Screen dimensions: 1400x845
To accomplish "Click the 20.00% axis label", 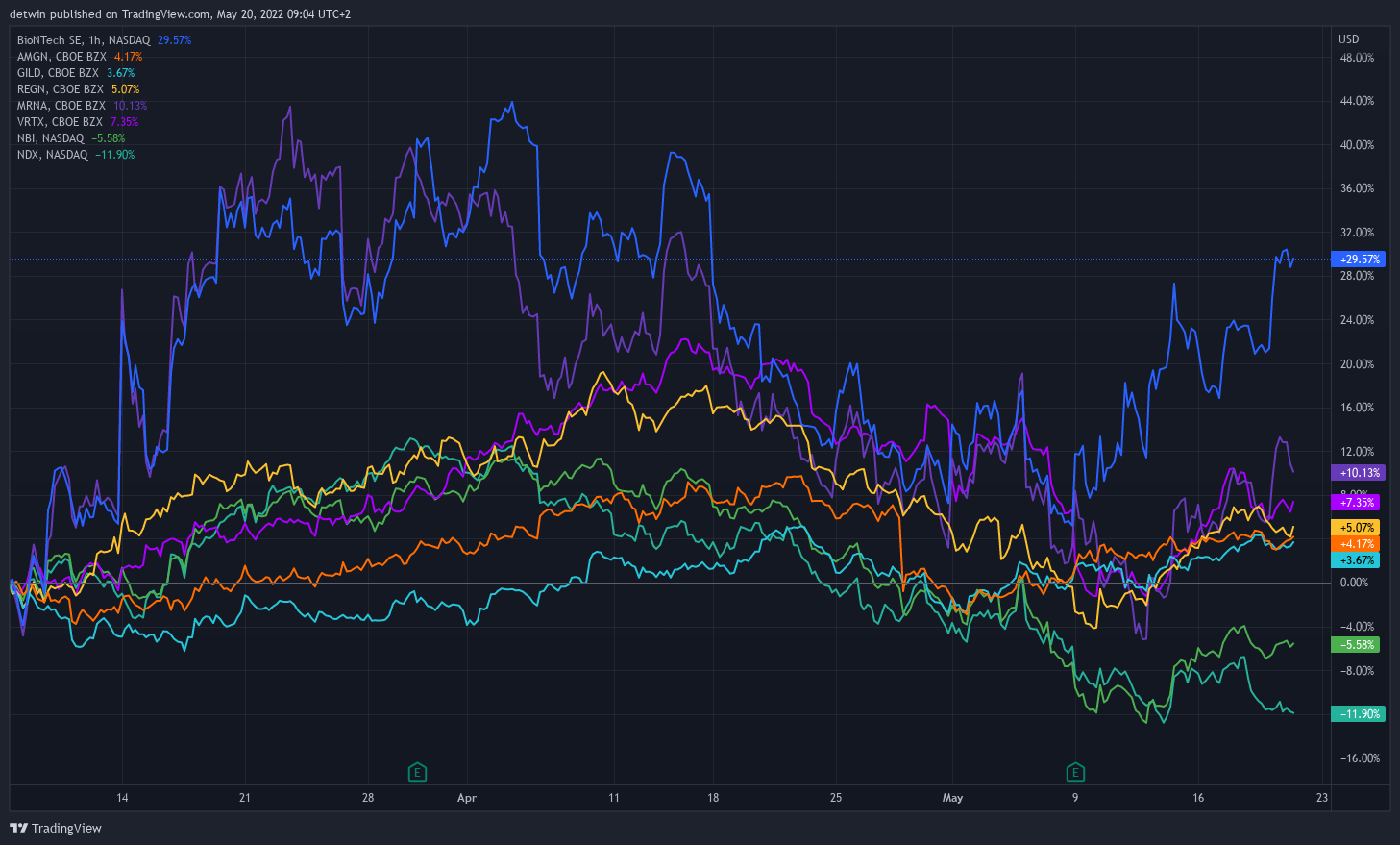I will [1357, 364].
